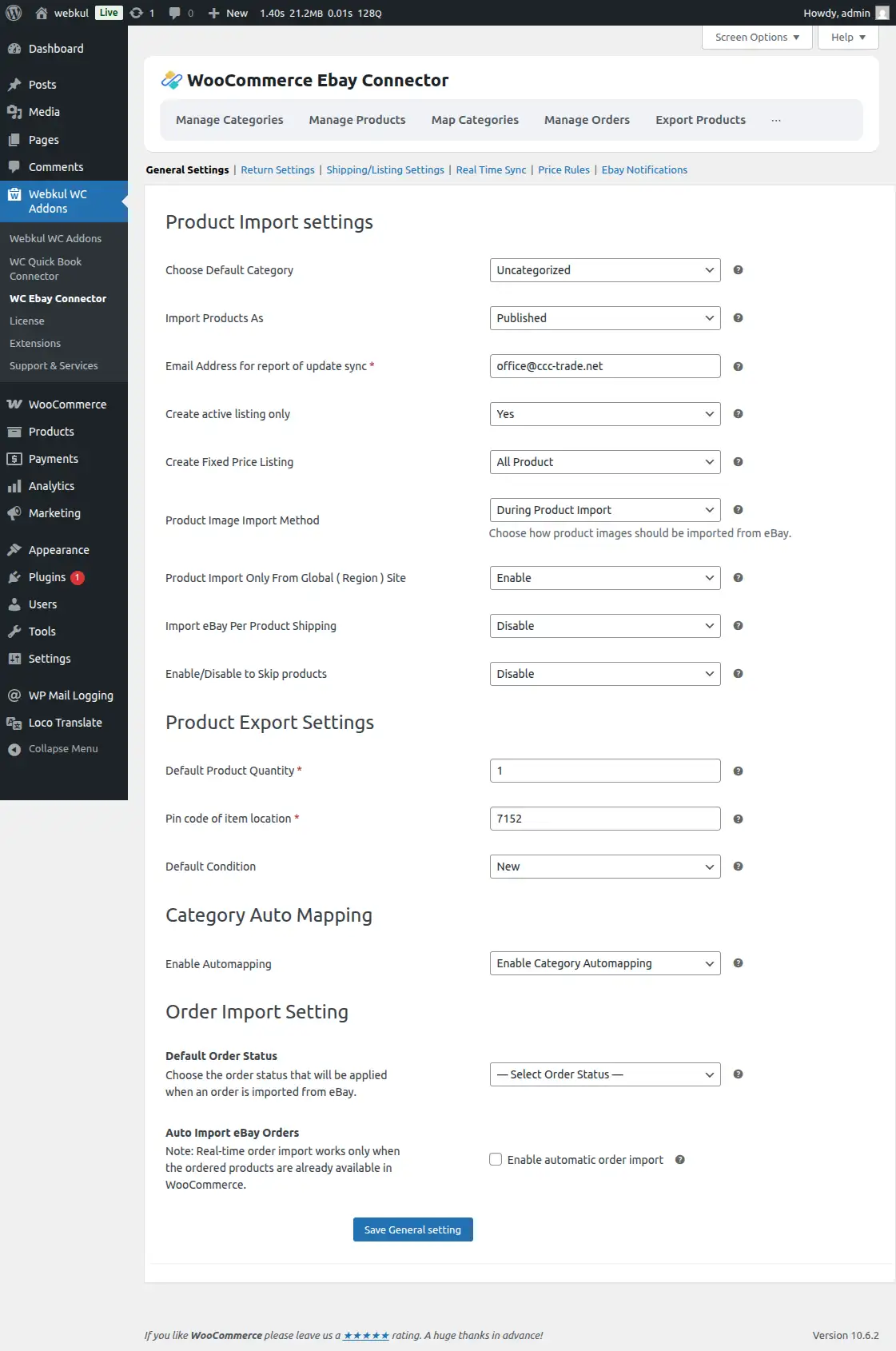Go to Shipping/Listing Settings
The width and height of the screenshot is (896, 1351).
[385, 170]
